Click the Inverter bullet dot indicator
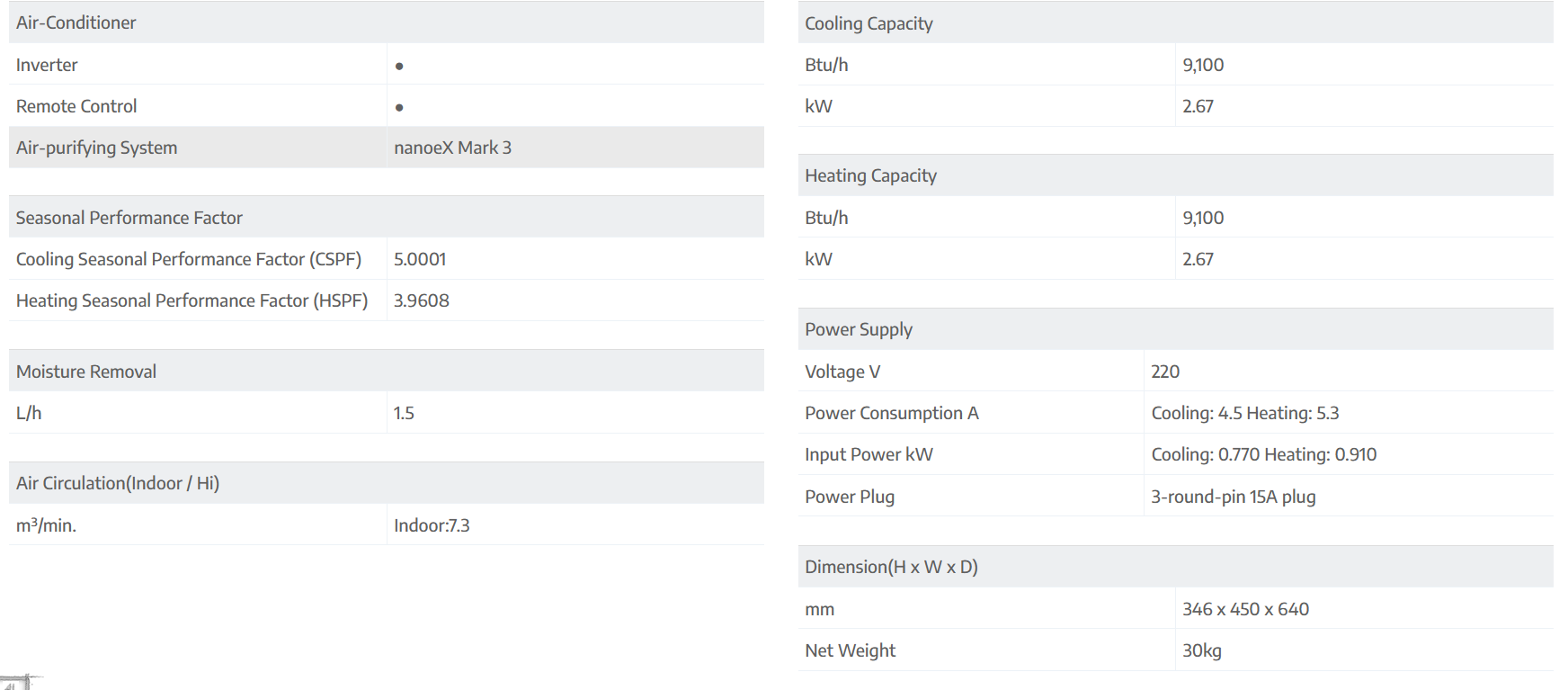This screenshot has height=690, width=1568. pyautogui.click(x=399, y=66)
